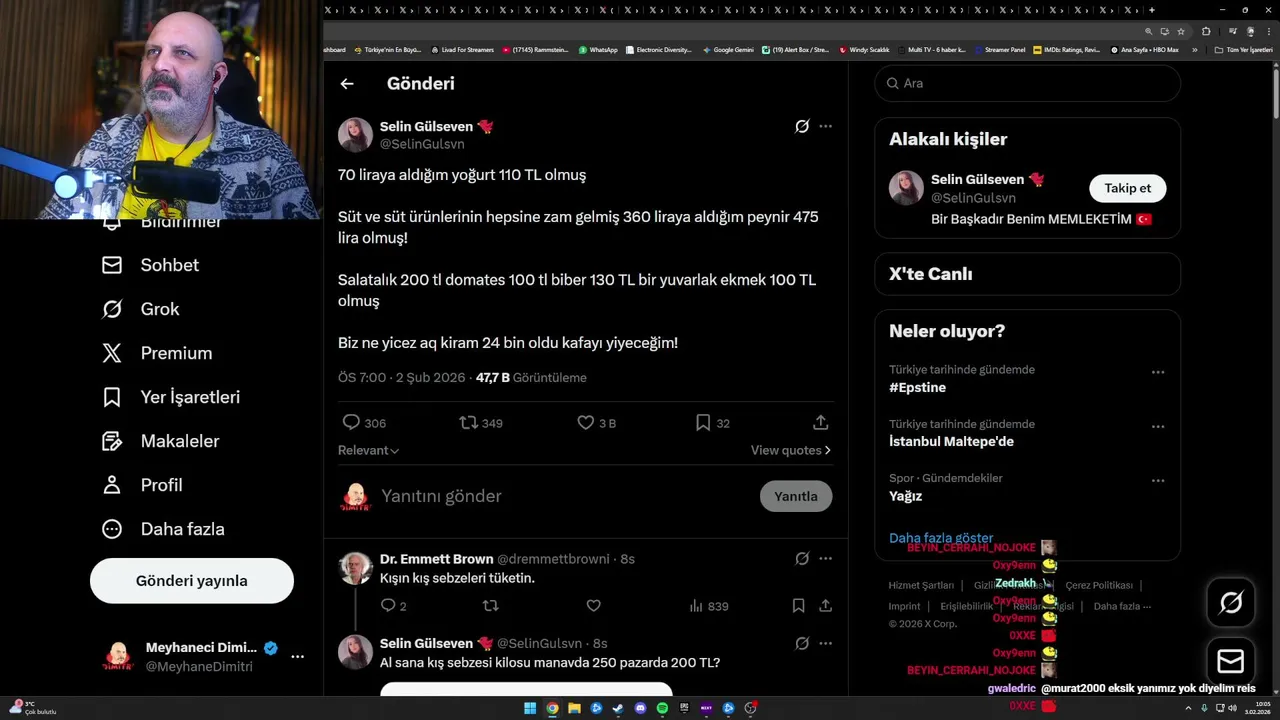This screenshot has width=1280, height=720.
Task: More options for #Epstine trend
Action: [1158, 372]
